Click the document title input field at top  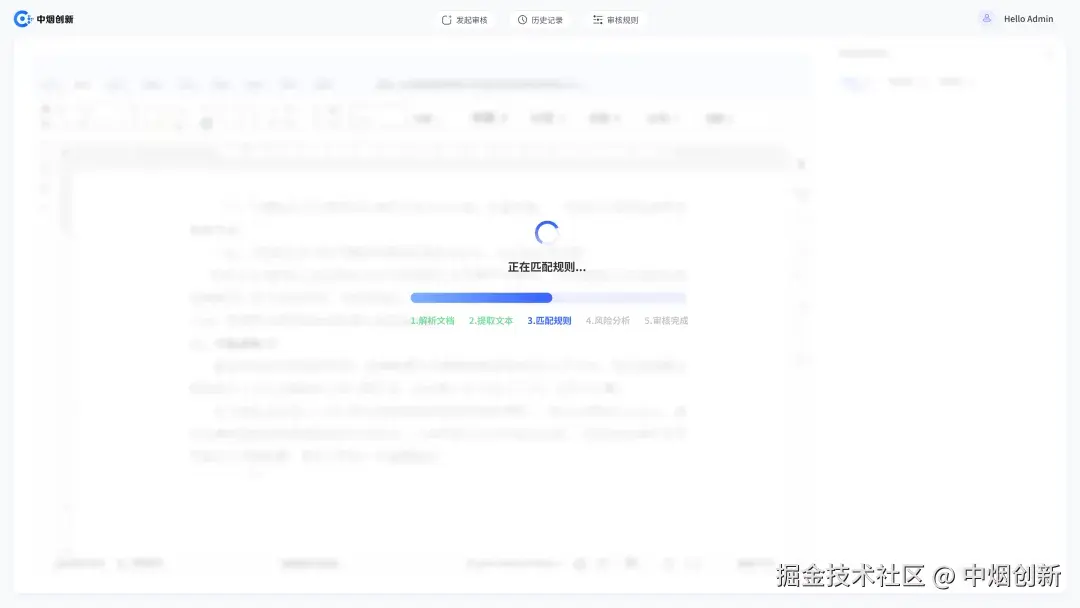[480, 84]
